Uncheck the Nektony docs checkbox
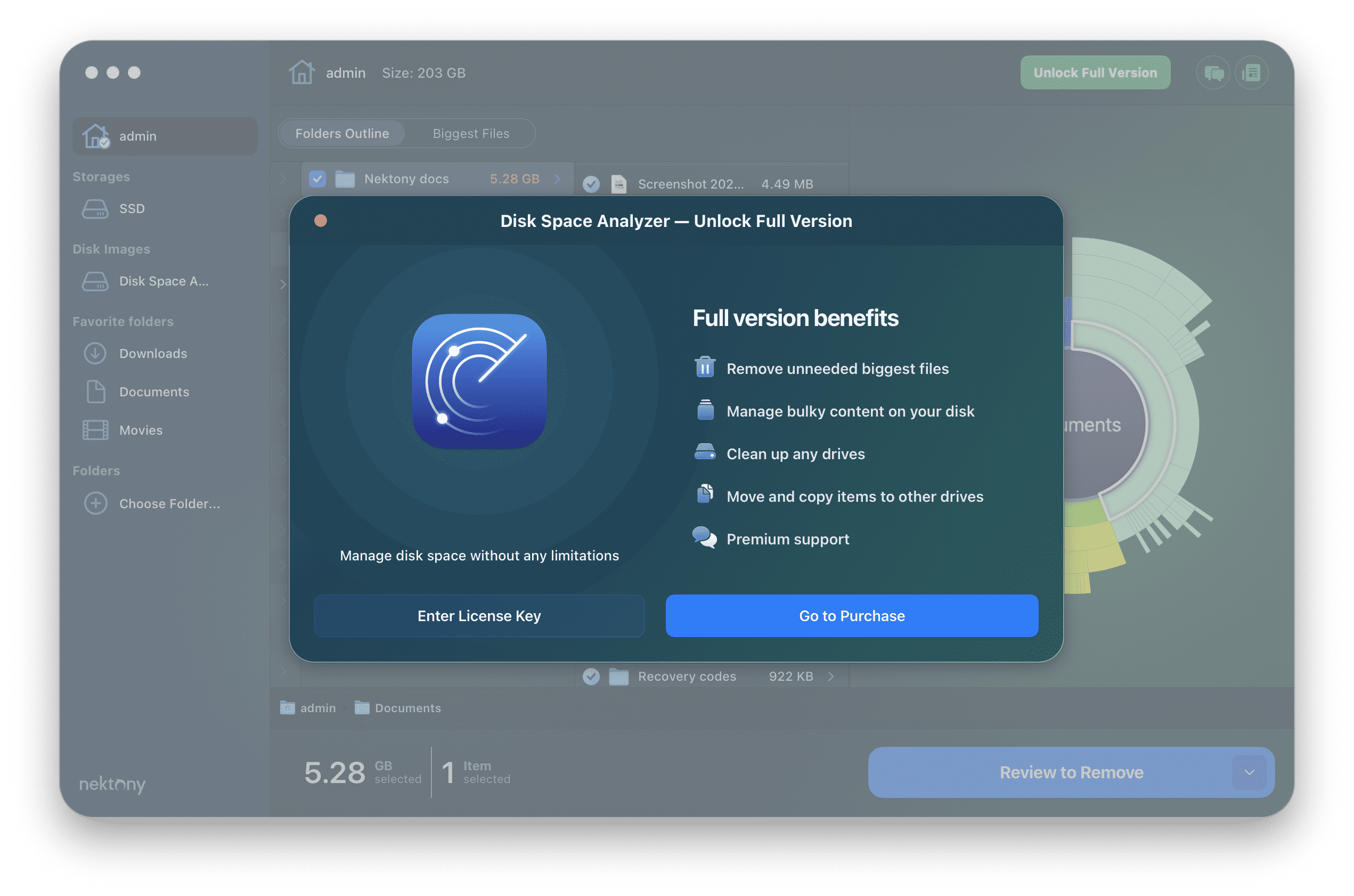 pos(317,179)
